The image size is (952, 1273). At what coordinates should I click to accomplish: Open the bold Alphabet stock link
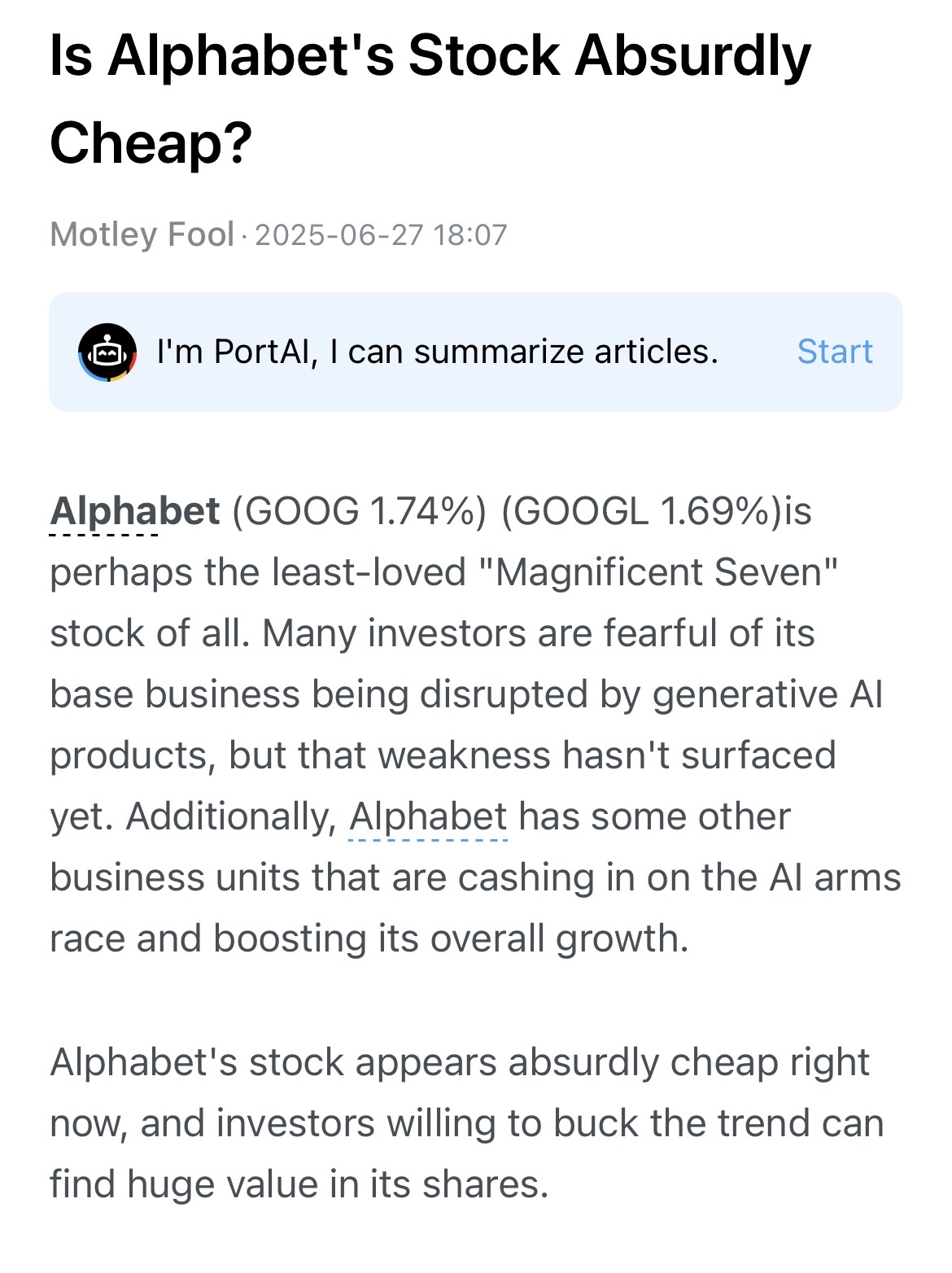pos(134,512)
